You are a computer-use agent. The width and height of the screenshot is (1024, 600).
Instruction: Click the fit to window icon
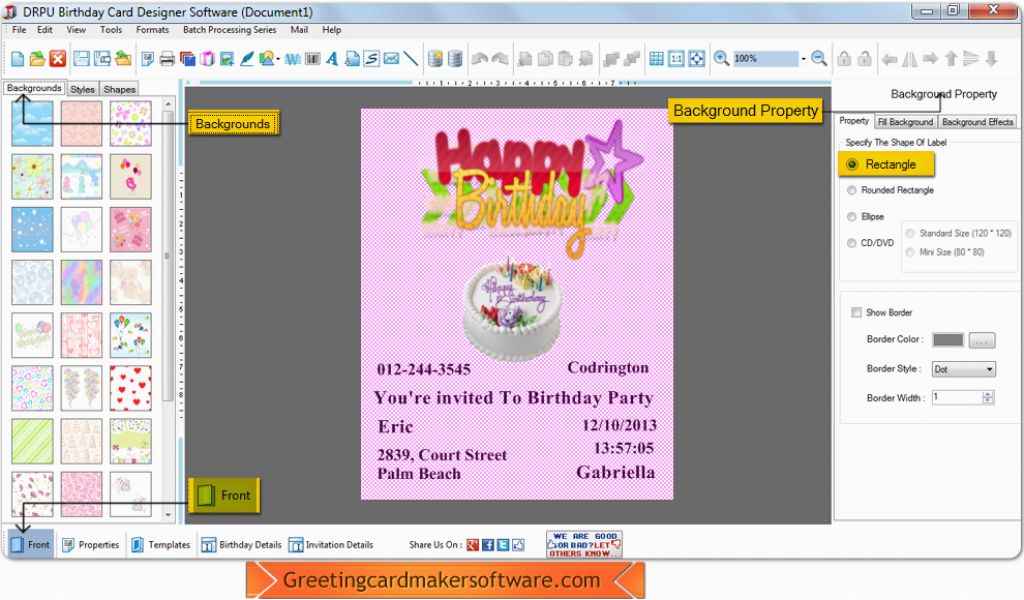pos(697,59)
